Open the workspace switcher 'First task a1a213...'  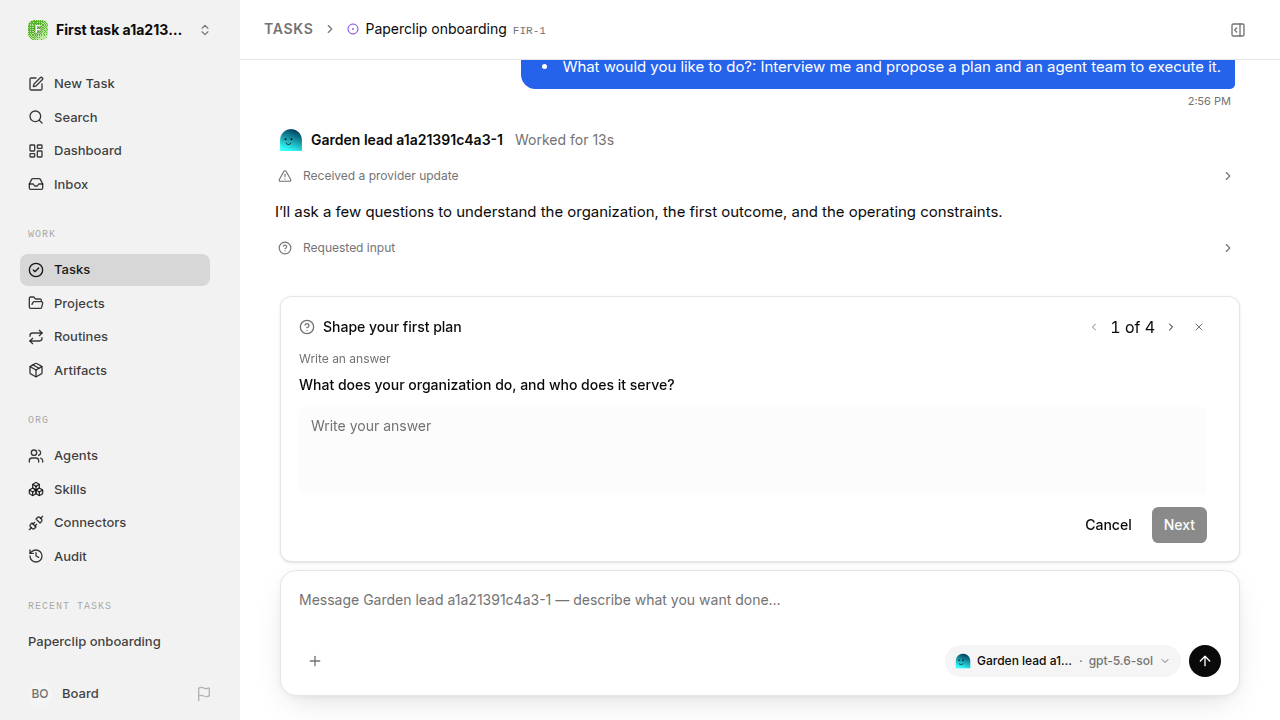[120, 30]
